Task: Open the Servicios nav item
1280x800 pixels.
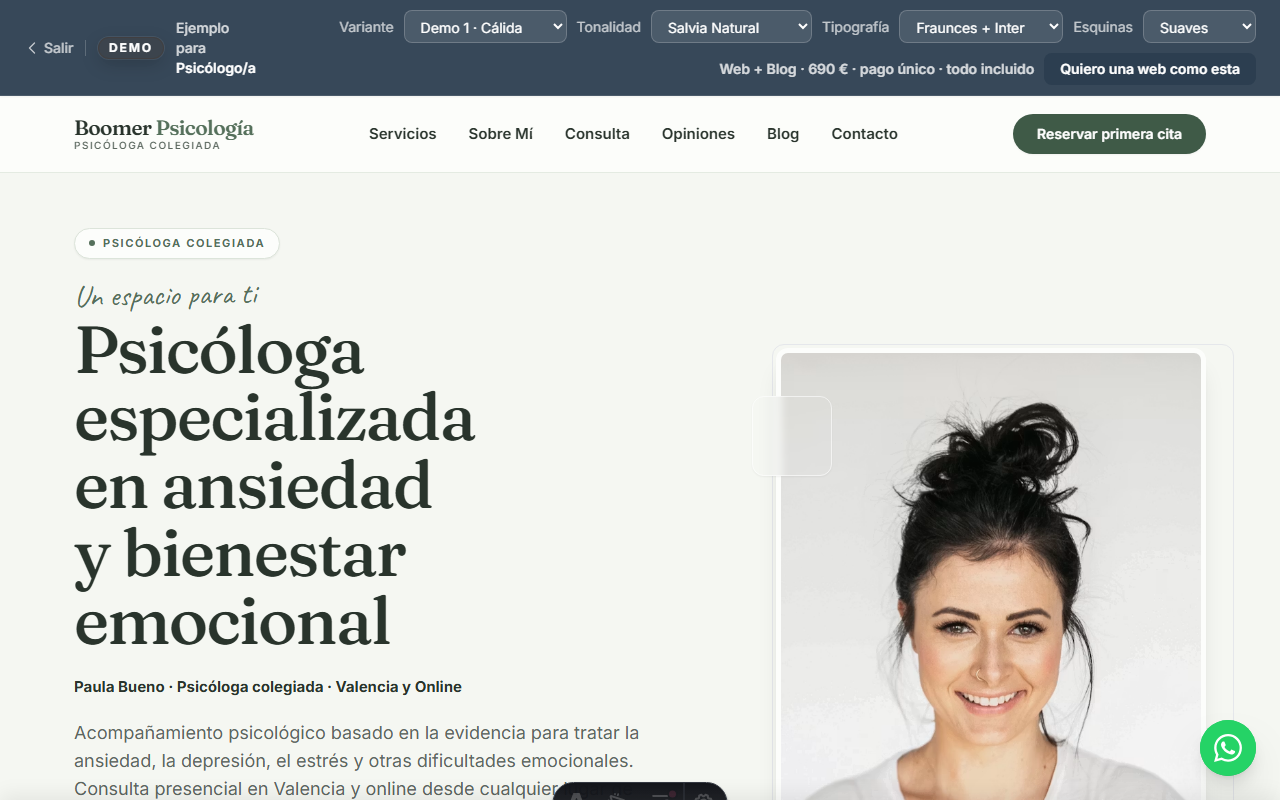Action: 403,134
